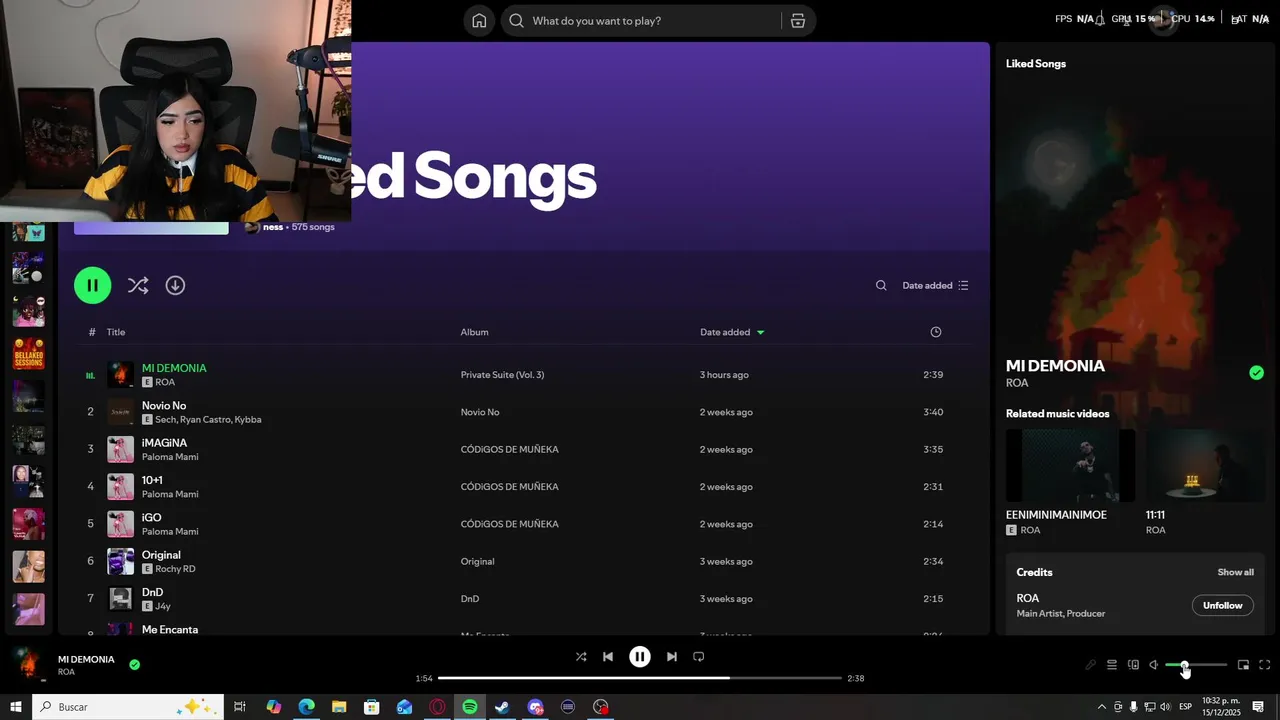Screen dimensions: 1280x720
Task: Pause playback in the bottom player bar
Action: 640,657
